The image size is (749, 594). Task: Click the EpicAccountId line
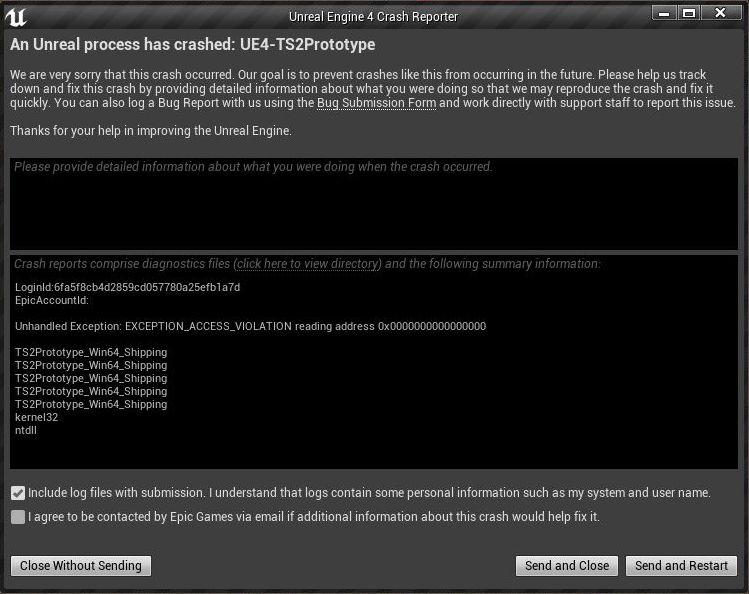[52, 300]
